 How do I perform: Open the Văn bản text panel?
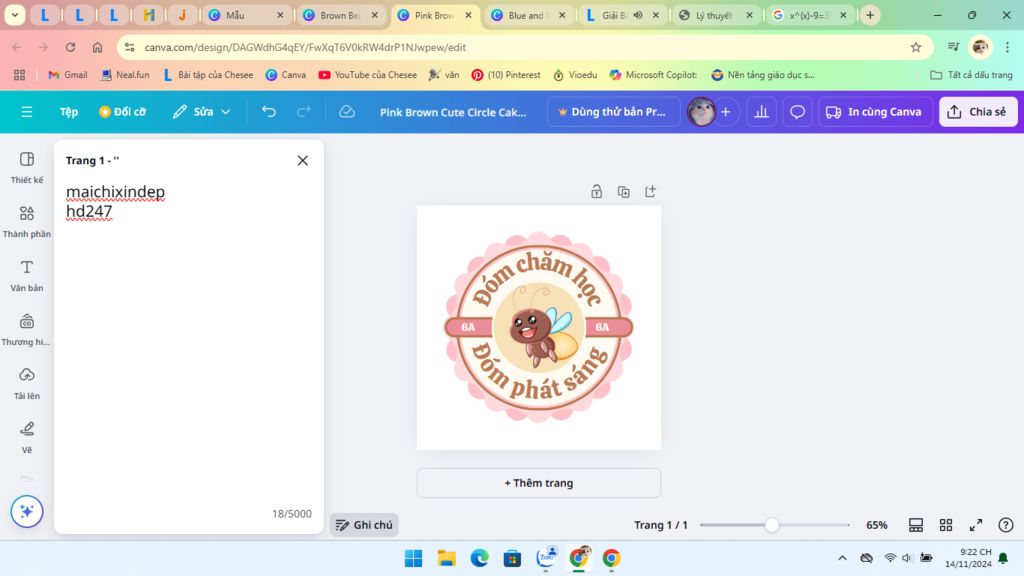[x=27, y=276]
